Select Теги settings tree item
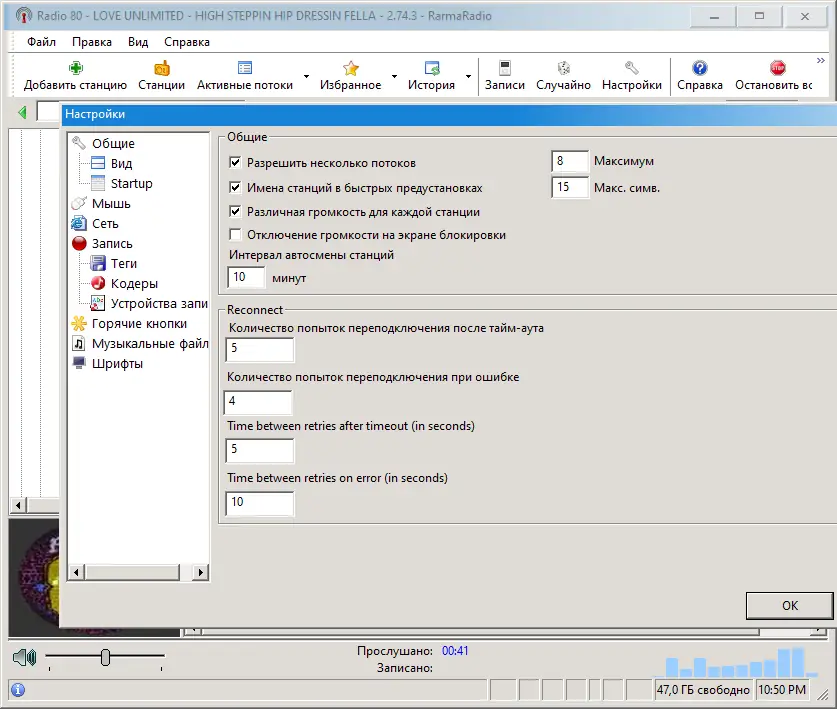Image resolution: width=837 pixels, height=709 pixels. pyautogui.click(x=124, y=263)
